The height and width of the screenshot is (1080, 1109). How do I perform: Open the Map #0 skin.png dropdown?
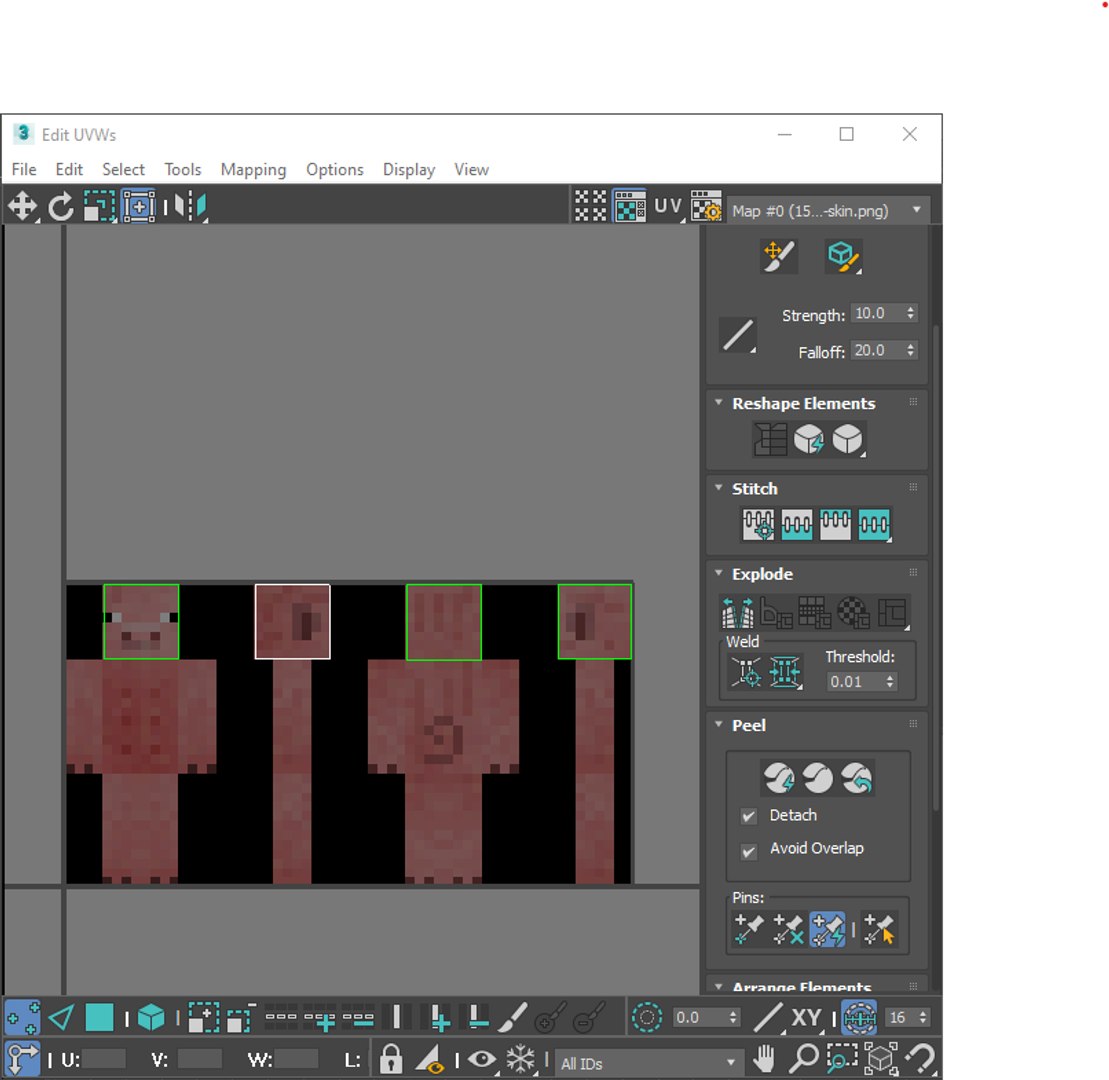828,210
